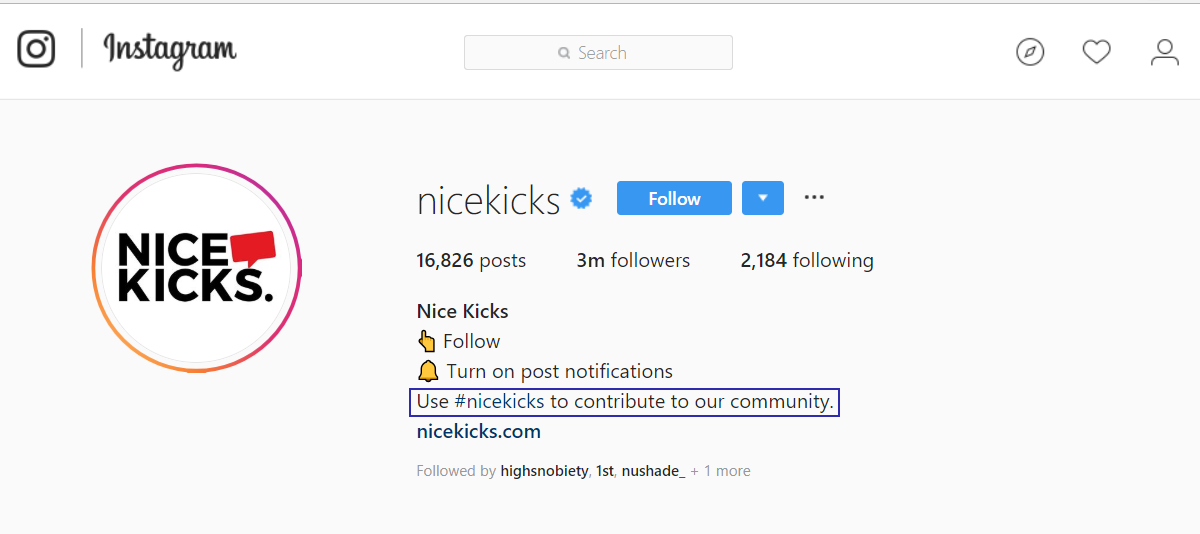
Task: Expand suggested accounts with the blue arrow button
Action: [x=763, y=198]
